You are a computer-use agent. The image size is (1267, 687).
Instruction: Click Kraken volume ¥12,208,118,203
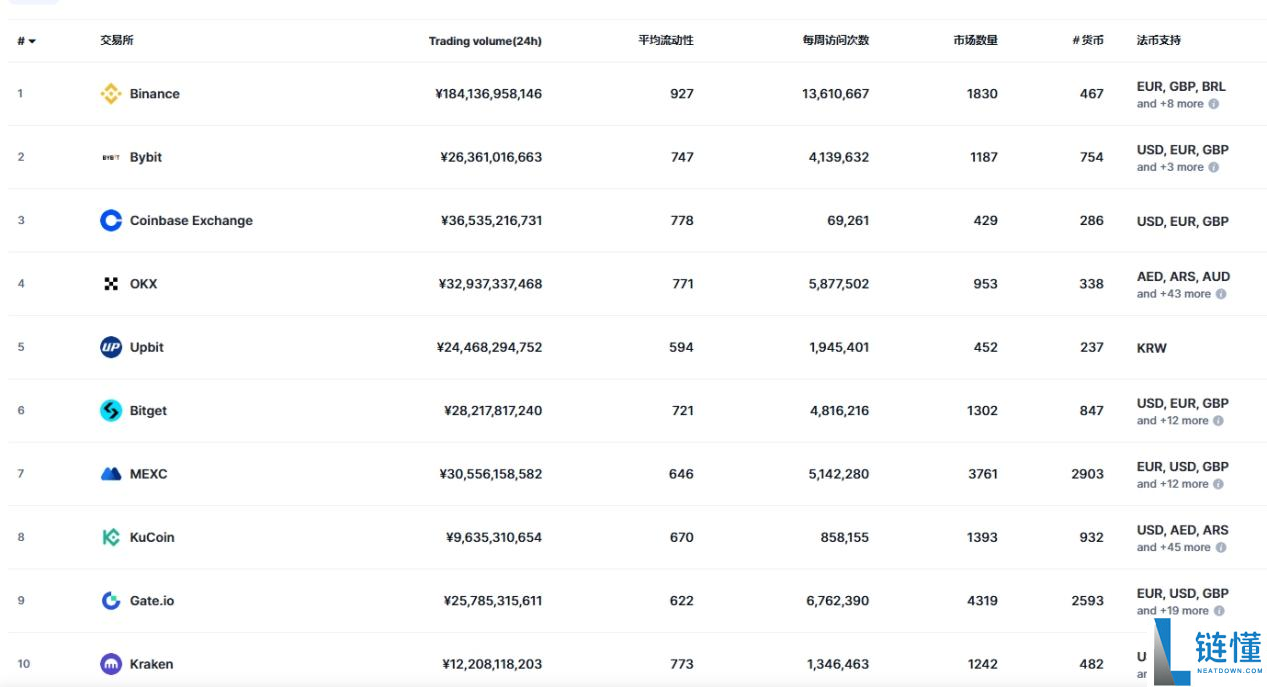click(492, 664)
